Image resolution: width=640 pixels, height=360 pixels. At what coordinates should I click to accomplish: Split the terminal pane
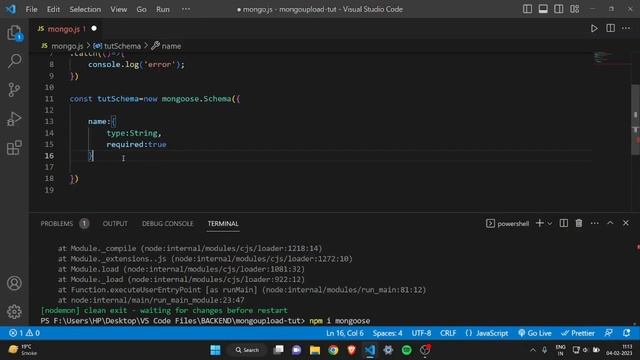pos(564,223)
